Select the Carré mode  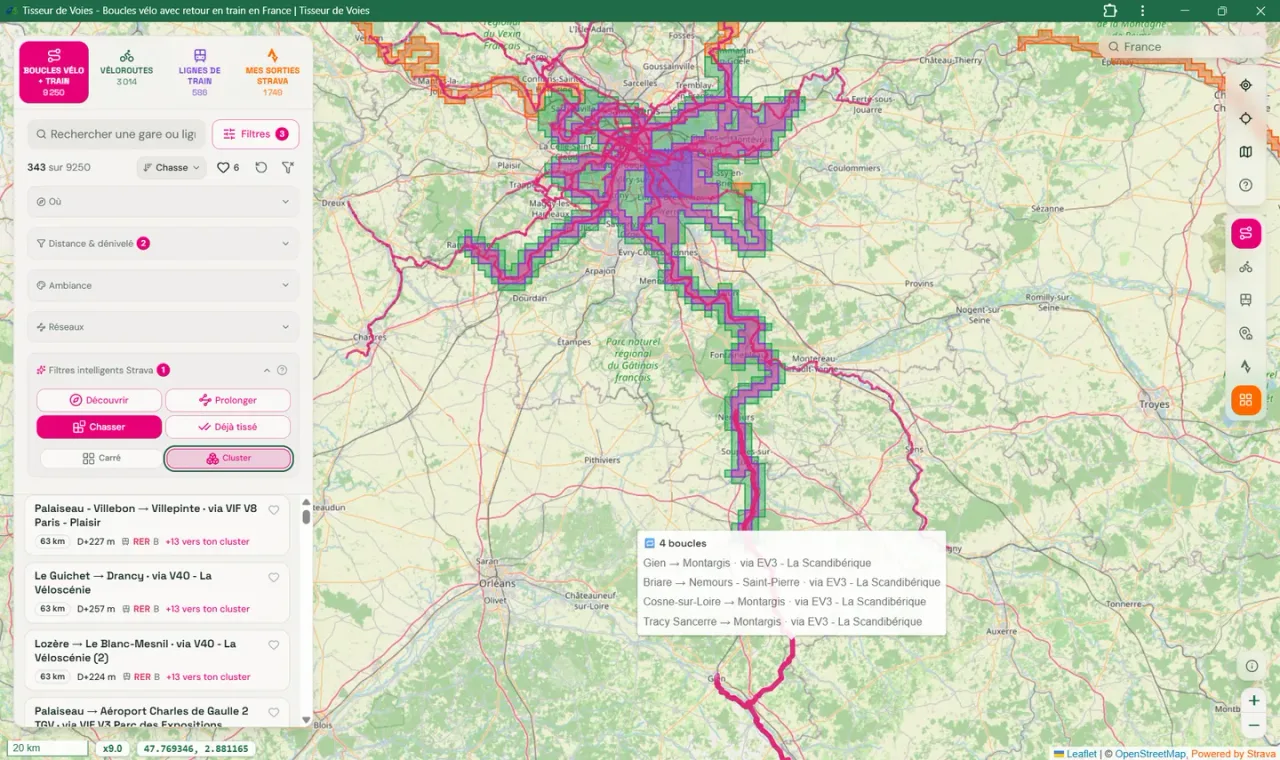click(100, 458)
